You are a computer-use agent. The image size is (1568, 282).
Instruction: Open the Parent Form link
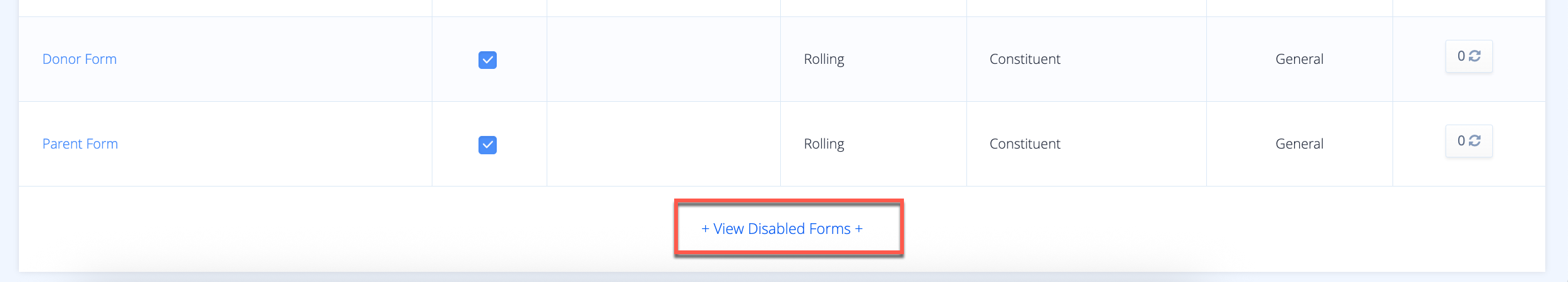click(x=80, y=144)
